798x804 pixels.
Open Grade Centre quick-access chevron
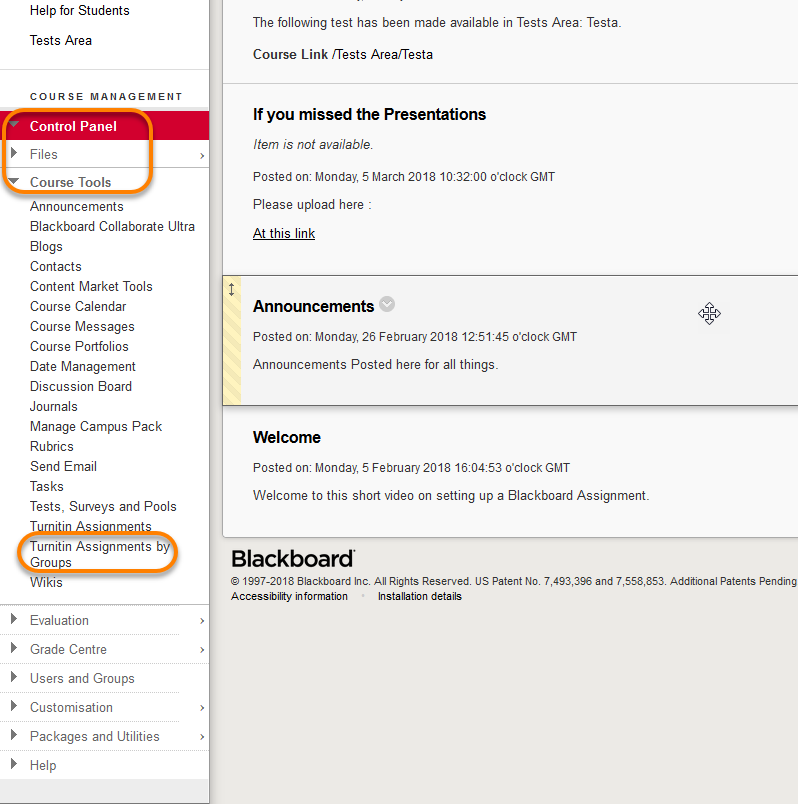[202, 650]
